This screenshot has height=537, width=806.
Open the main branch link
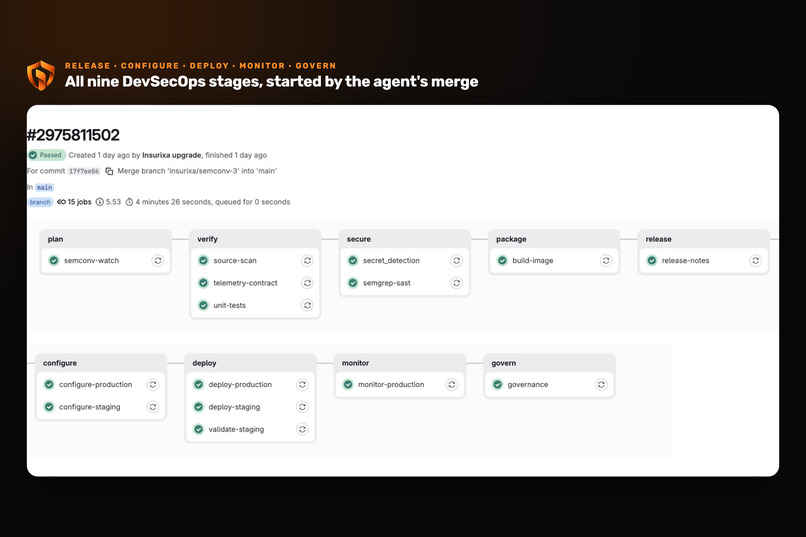coord(45,188)
